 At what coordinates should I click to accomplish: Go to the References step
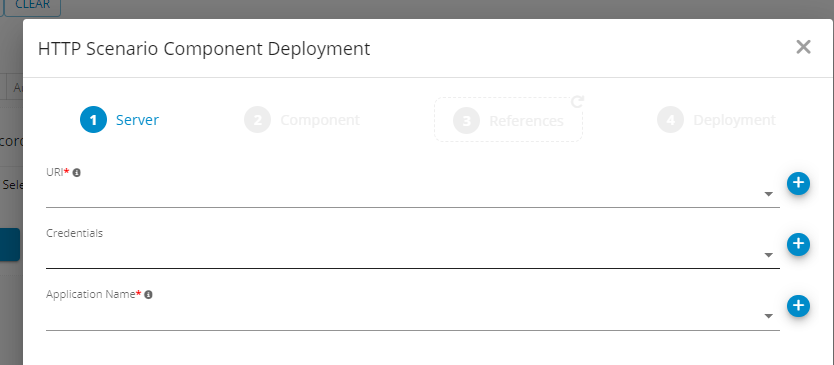[x=508, y=121]
